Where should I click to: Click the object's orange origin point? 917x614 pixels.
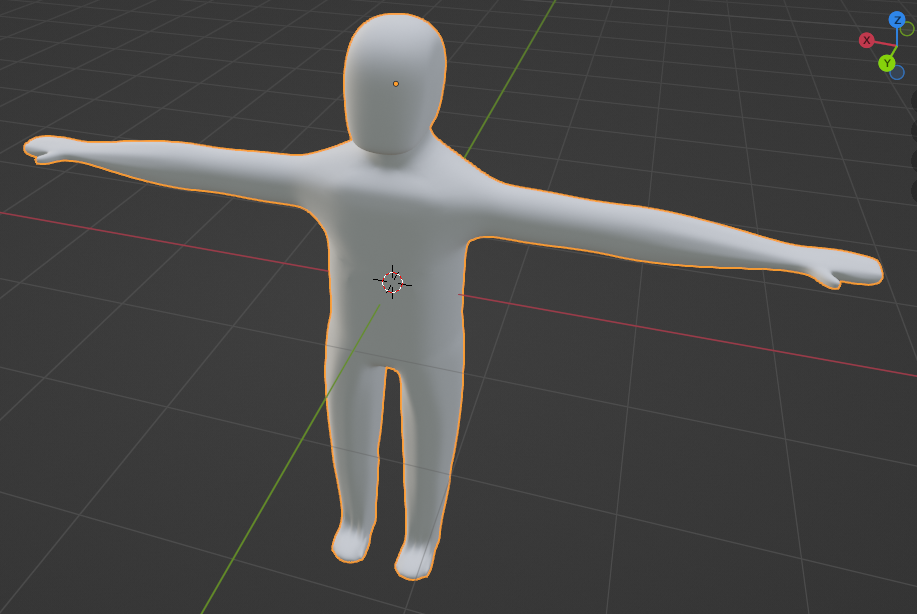397,83
